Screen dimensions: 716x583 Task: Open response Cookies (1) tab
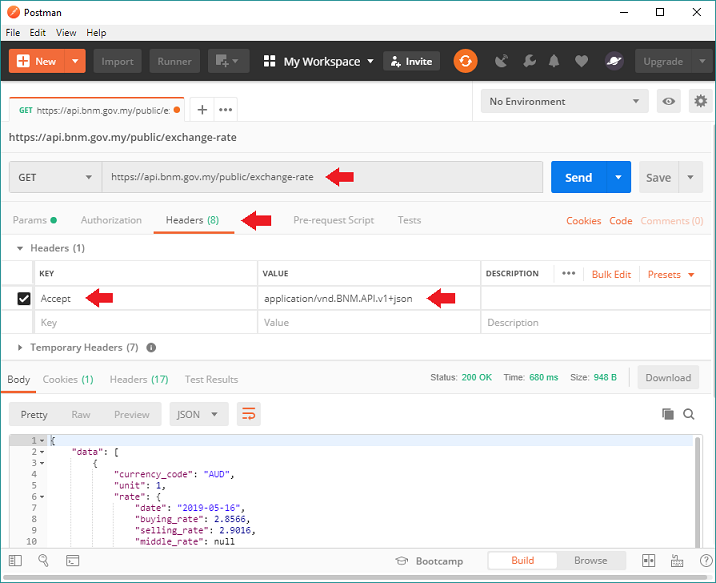click(x=68, y=379)
